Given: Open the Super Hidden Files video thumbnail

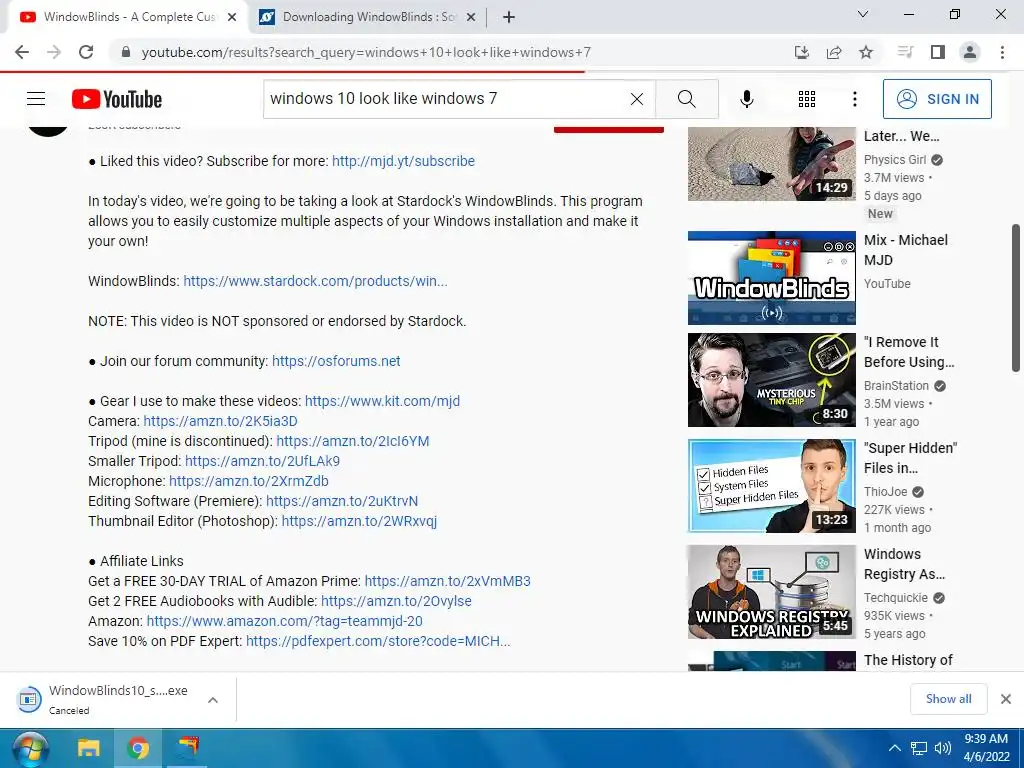Looking at the screenshot, I should (771, 486).
